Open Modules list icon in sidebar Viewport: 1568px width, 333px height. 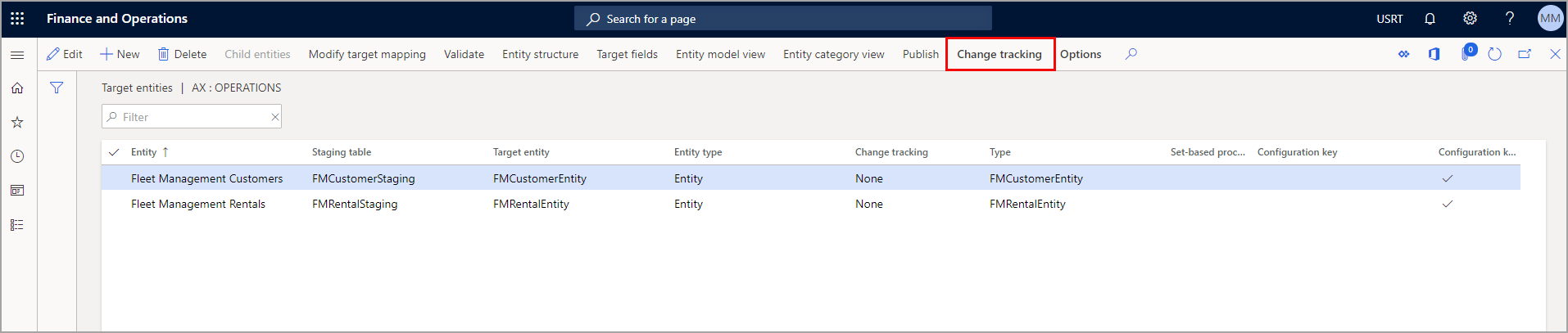[17, 225]
